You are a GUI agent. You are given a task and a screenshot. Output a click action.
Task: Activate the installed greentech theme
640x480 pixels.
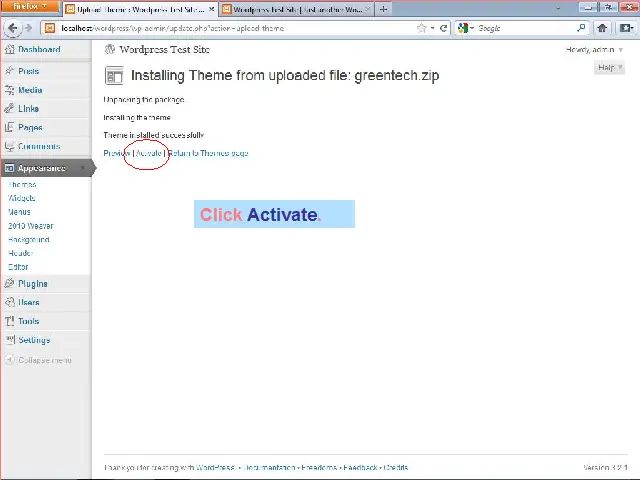(149, 153)
